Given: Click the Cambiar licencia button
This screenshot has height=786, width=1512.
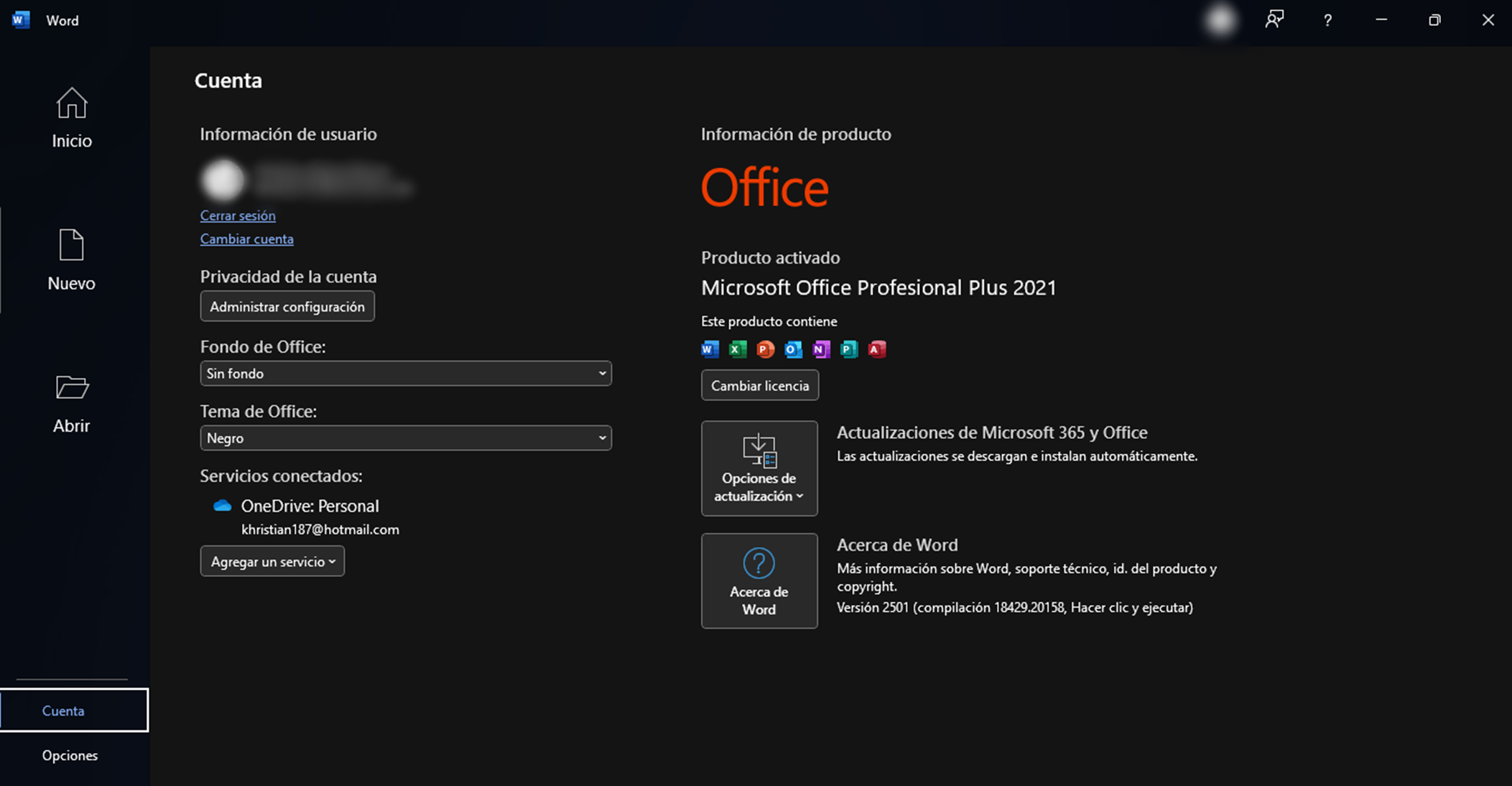Looking at the screenshot, I should coord(760,385).
